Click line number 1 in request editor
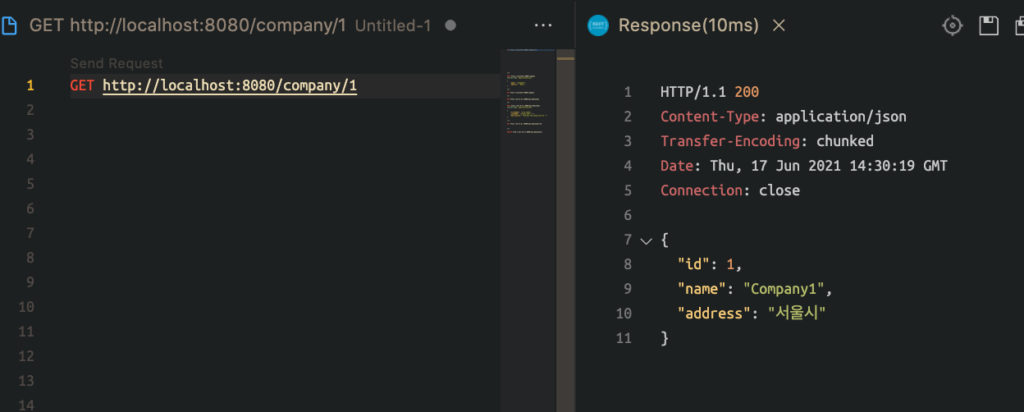The height and width of the screenshot is (412, 1024). pos(30,86)
